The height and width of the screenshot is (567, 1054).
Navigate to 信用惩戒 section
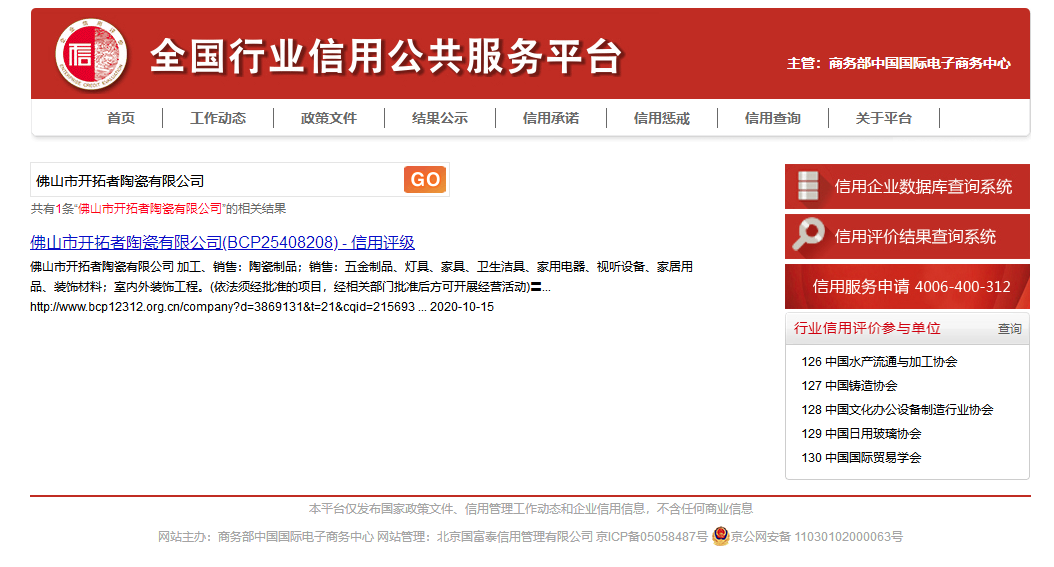[661, 118]
